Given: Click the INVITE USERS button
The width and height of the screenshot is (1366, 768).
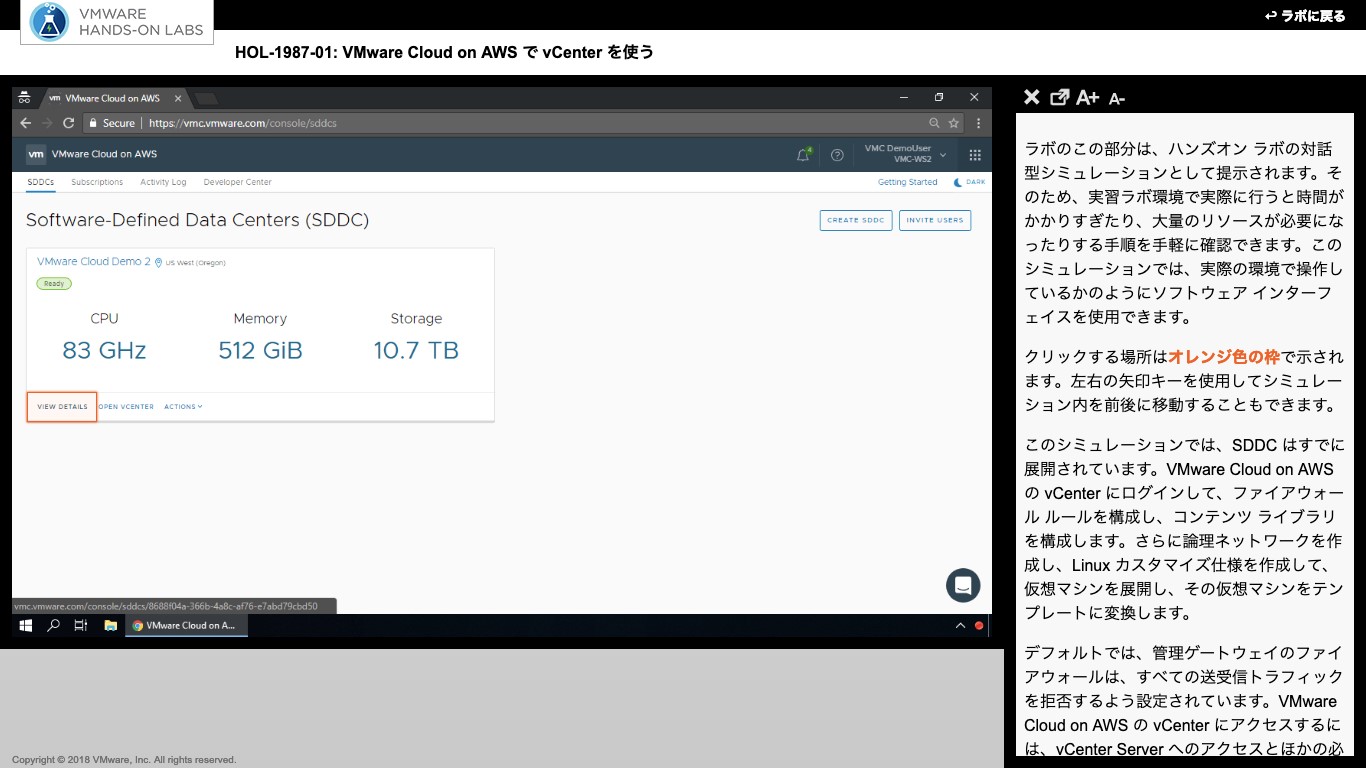Looking at the screenshot, I should pos(935,220).
